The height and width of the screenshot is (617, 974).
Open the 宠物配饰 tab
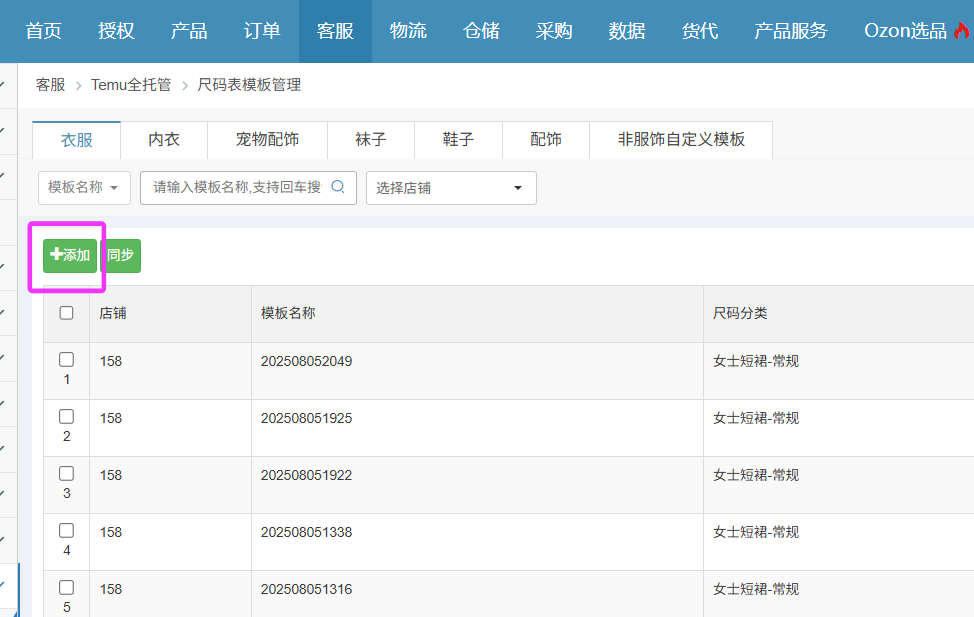pyautogui.click(x=267, y=140)
